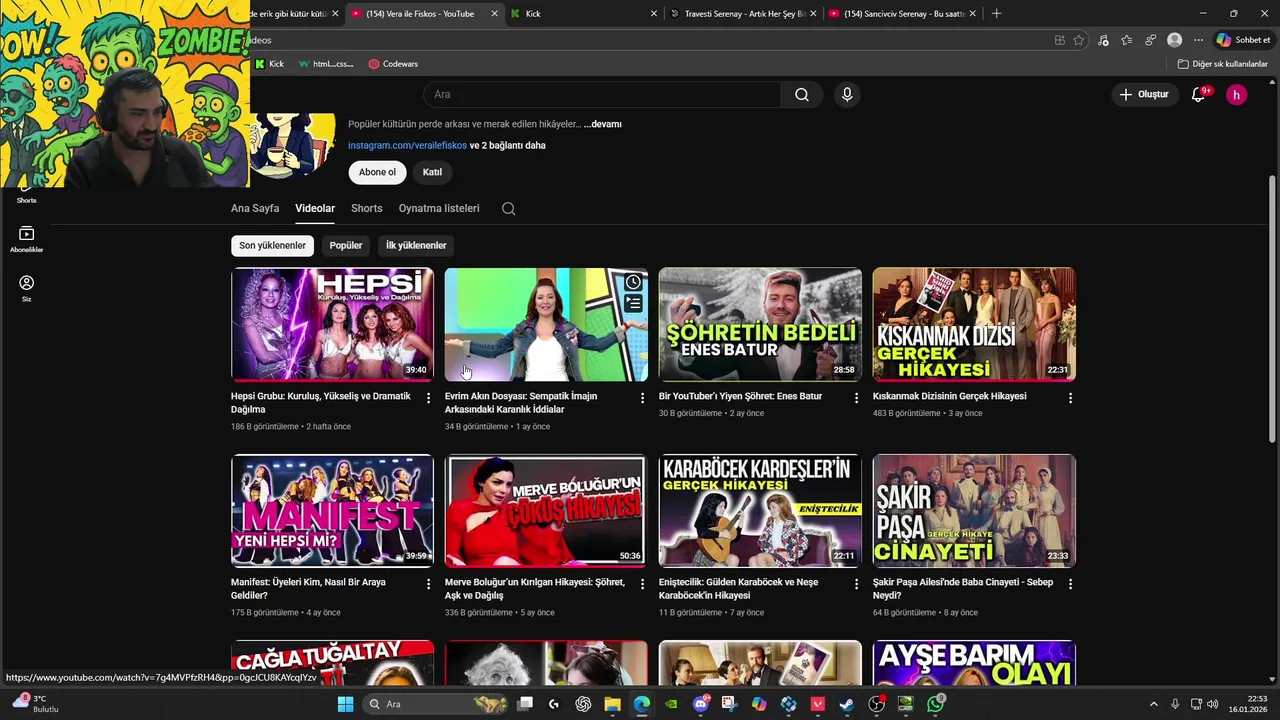The height and width of the screenshot is (720, 1280).
Task: Click the media control music-note icon in toolbar
Action: [1103, 40]
